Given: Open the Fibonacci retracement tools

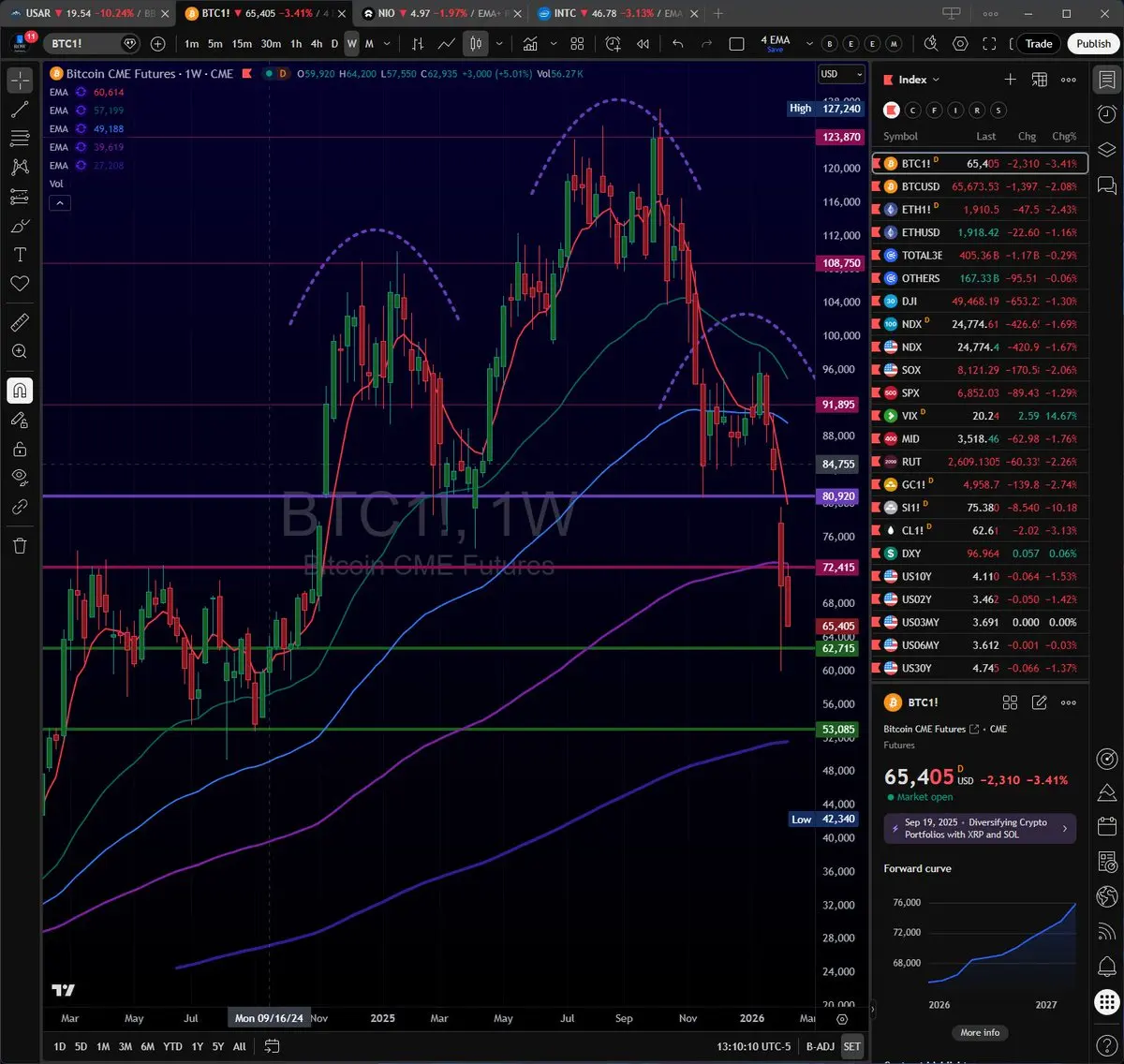Looking at the screenshot, I should click(x=20, y=139).
